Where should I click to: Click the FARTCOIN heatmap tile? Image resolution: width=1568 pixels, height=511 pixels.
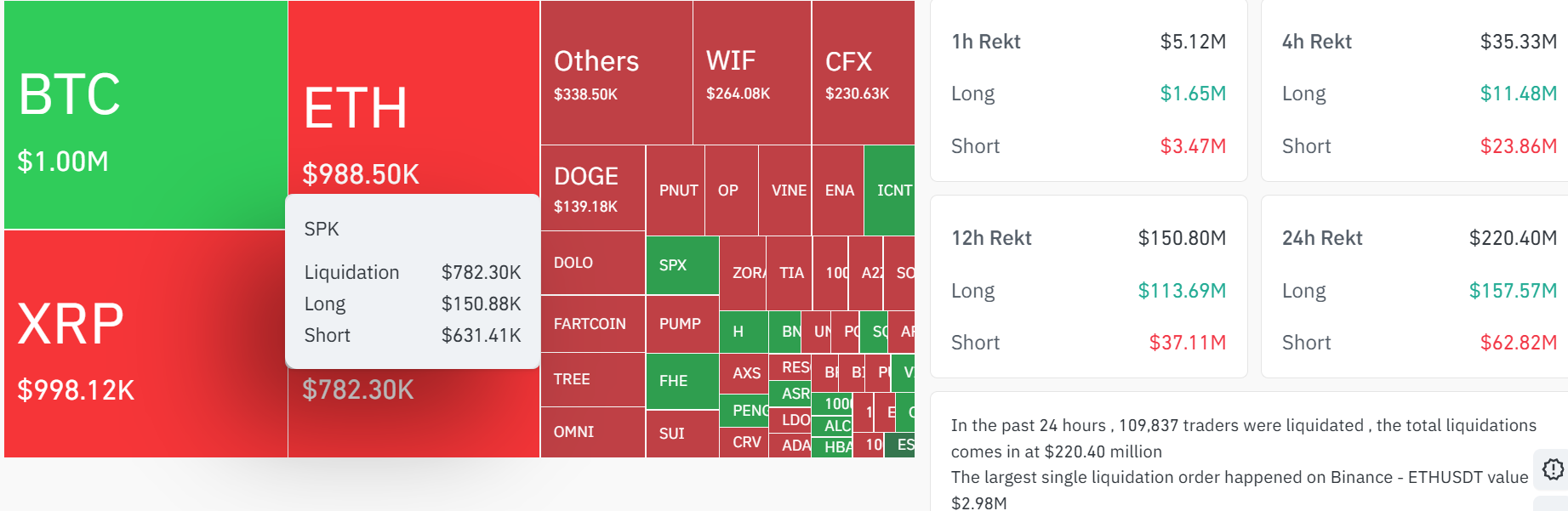593,324
